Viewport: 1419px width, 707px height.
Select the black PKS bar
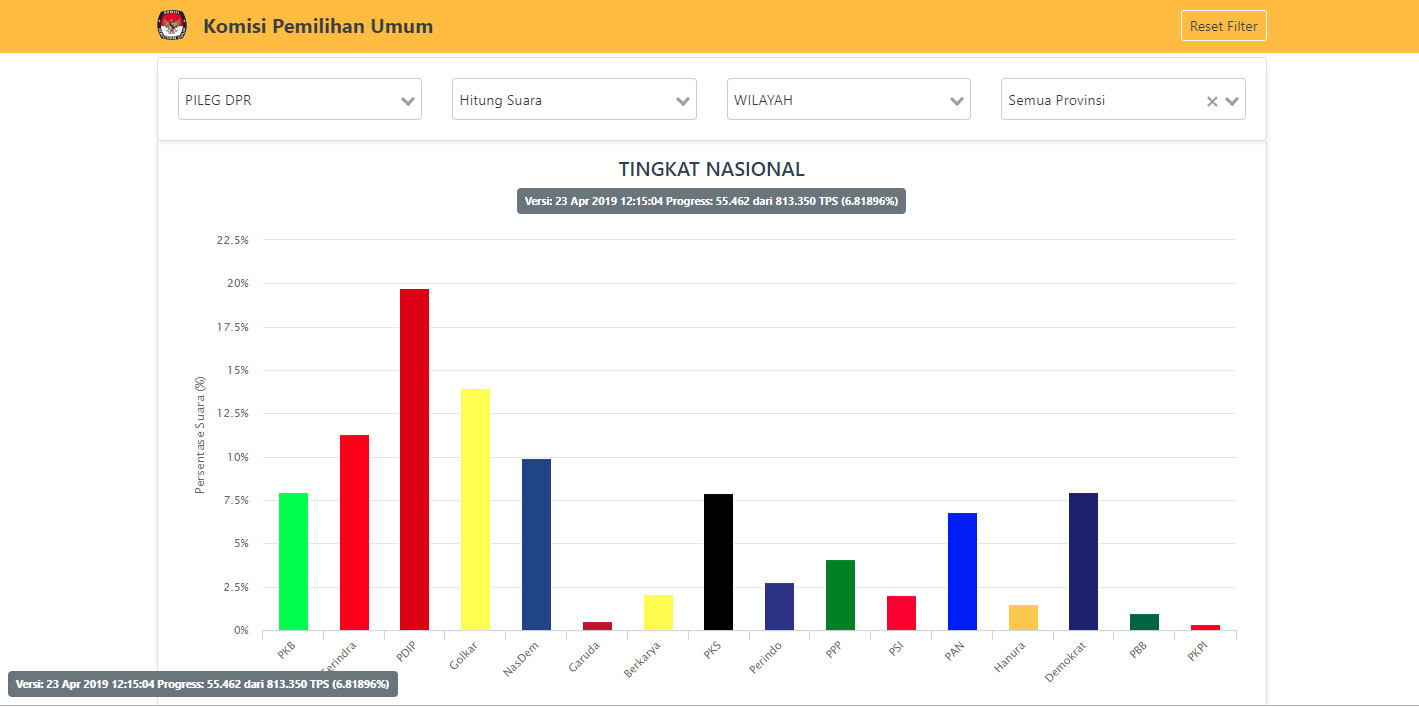[718, 562]
